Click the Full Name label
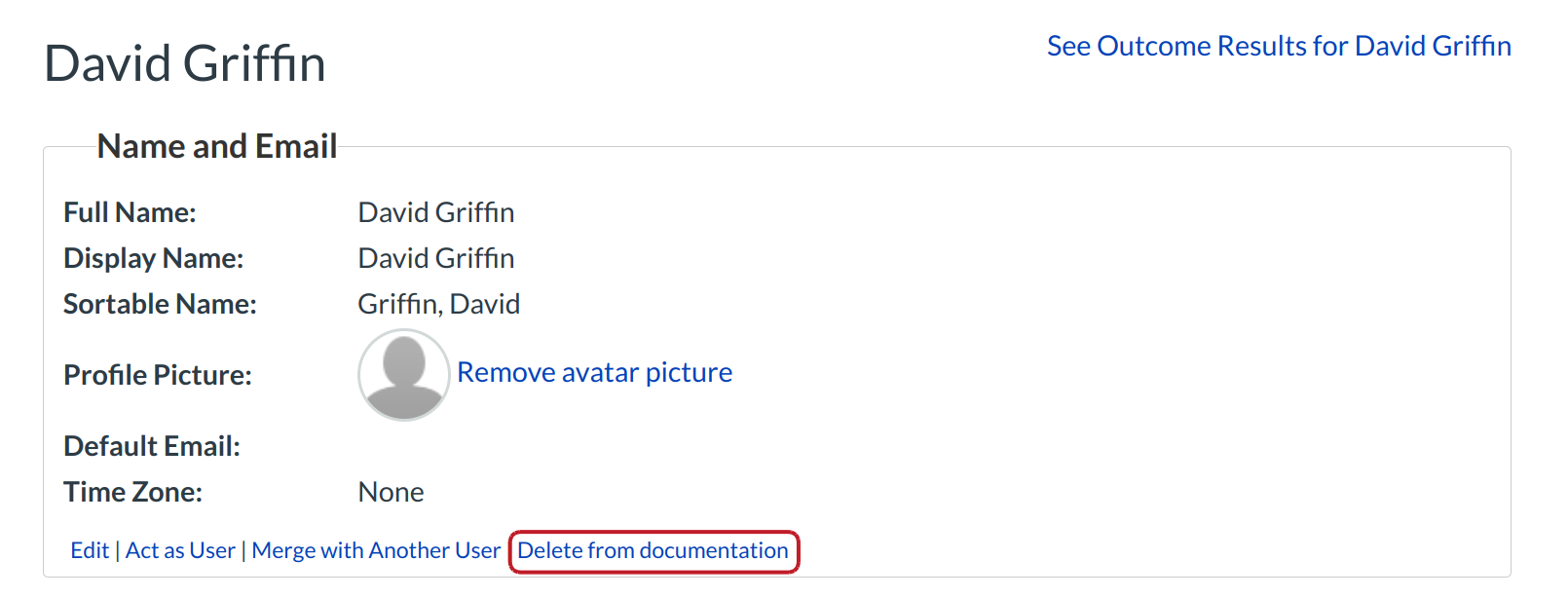This screenshot has width=1568, height=598. [x=130, y=212]
